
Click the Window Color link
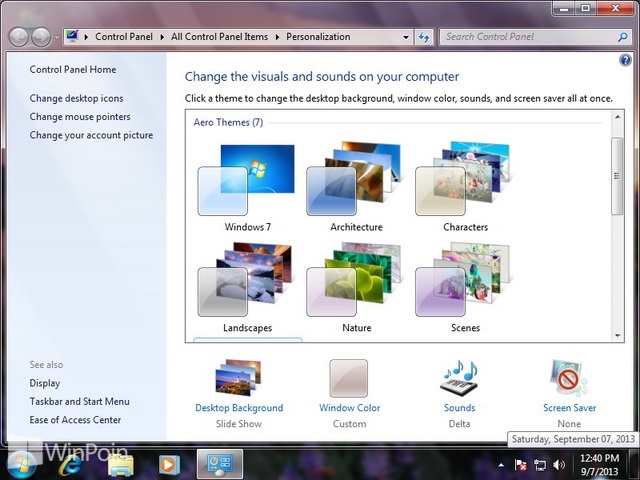[349, 408]
